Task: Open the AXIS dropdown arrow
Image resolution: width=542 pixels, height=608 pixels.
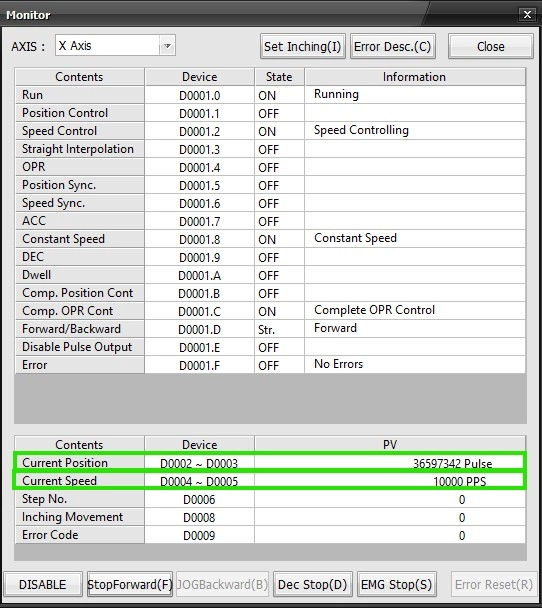Action: coord(167,46)
